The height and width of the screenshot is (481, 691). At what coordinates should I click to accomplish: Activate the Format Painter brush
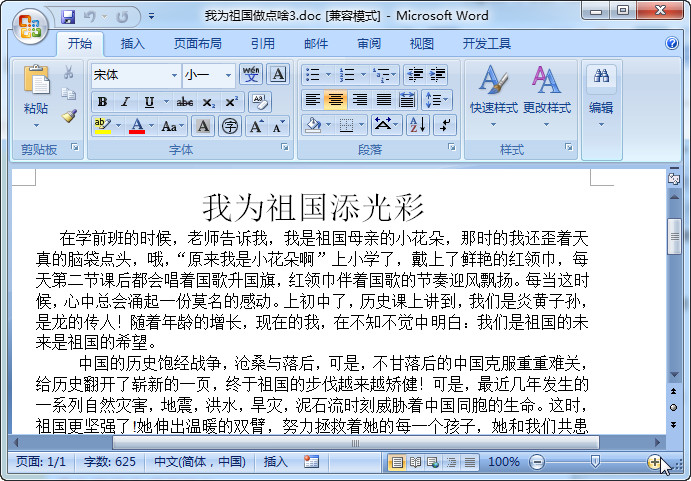(69, 116)
